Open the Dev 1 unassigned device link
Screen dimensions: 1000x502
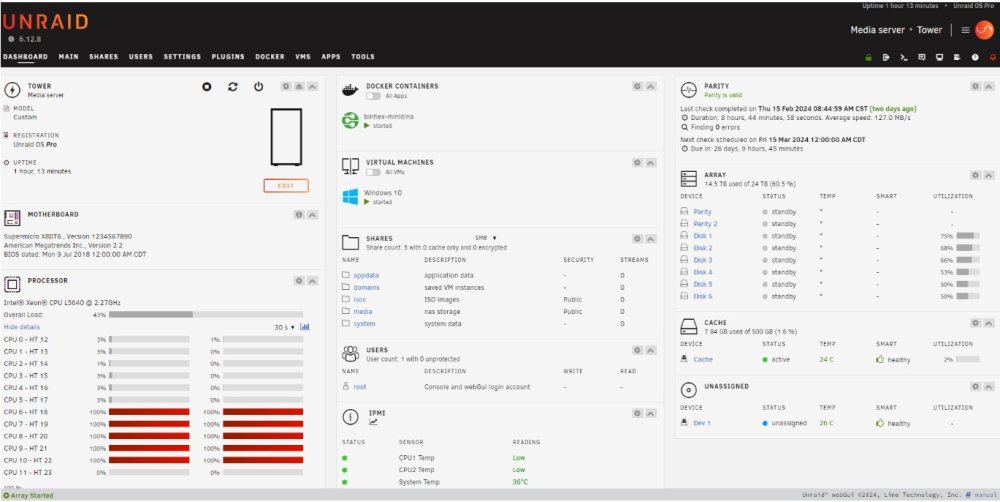(702, 423)
